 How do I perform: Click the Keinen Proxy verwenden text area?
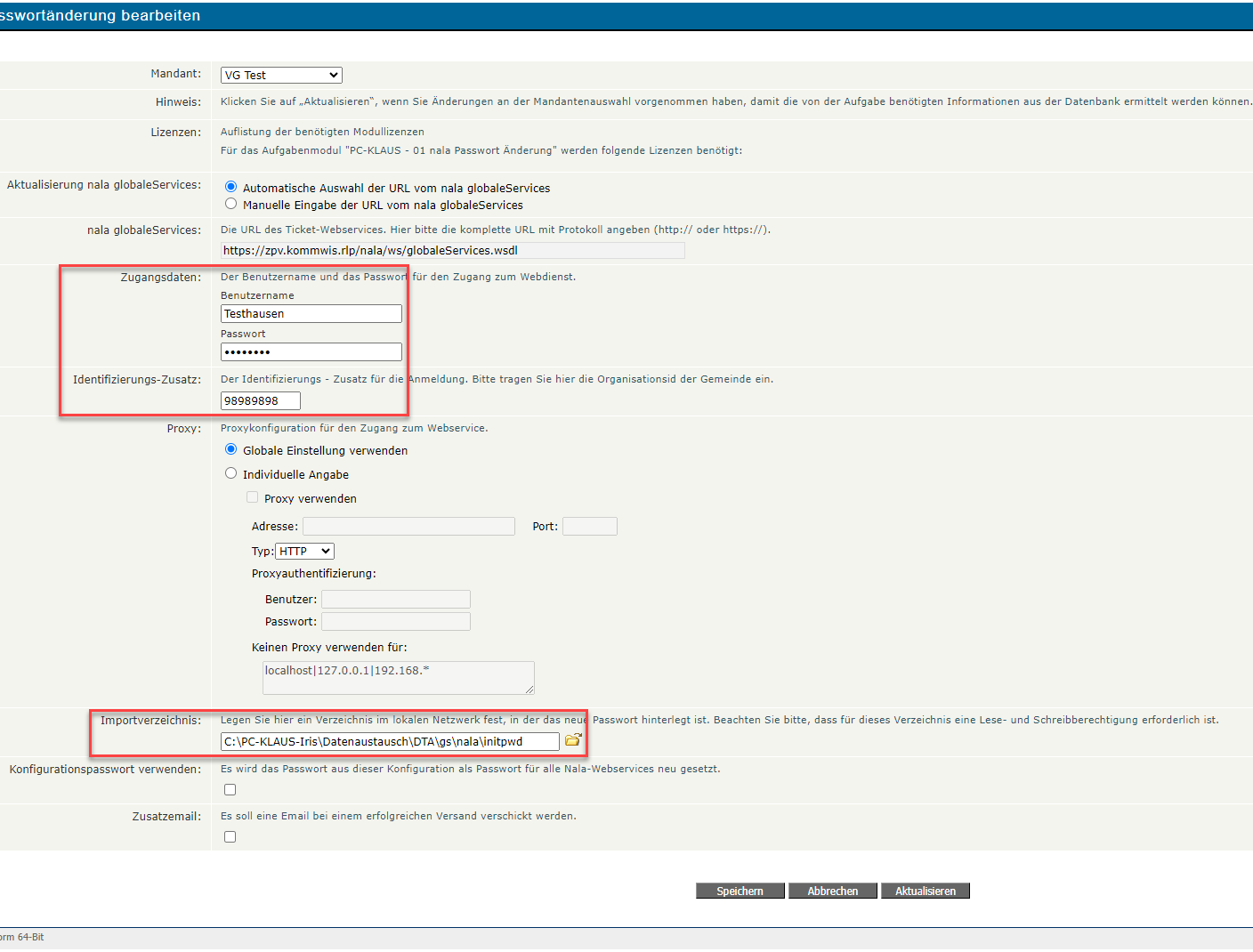398,678
